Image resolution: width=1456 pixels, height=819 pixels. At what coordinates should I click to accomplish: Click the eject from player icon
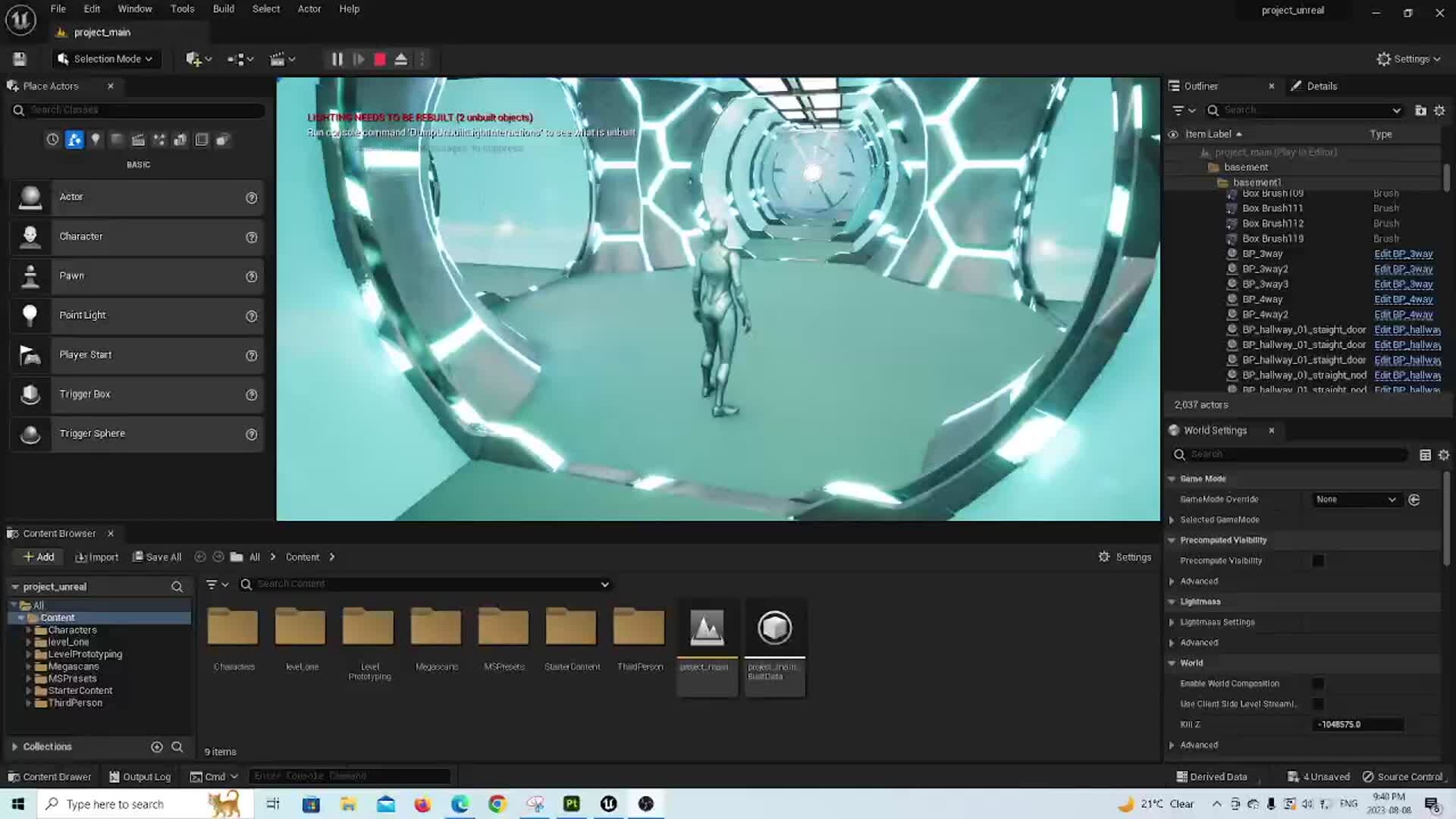[x=401, y=59]
